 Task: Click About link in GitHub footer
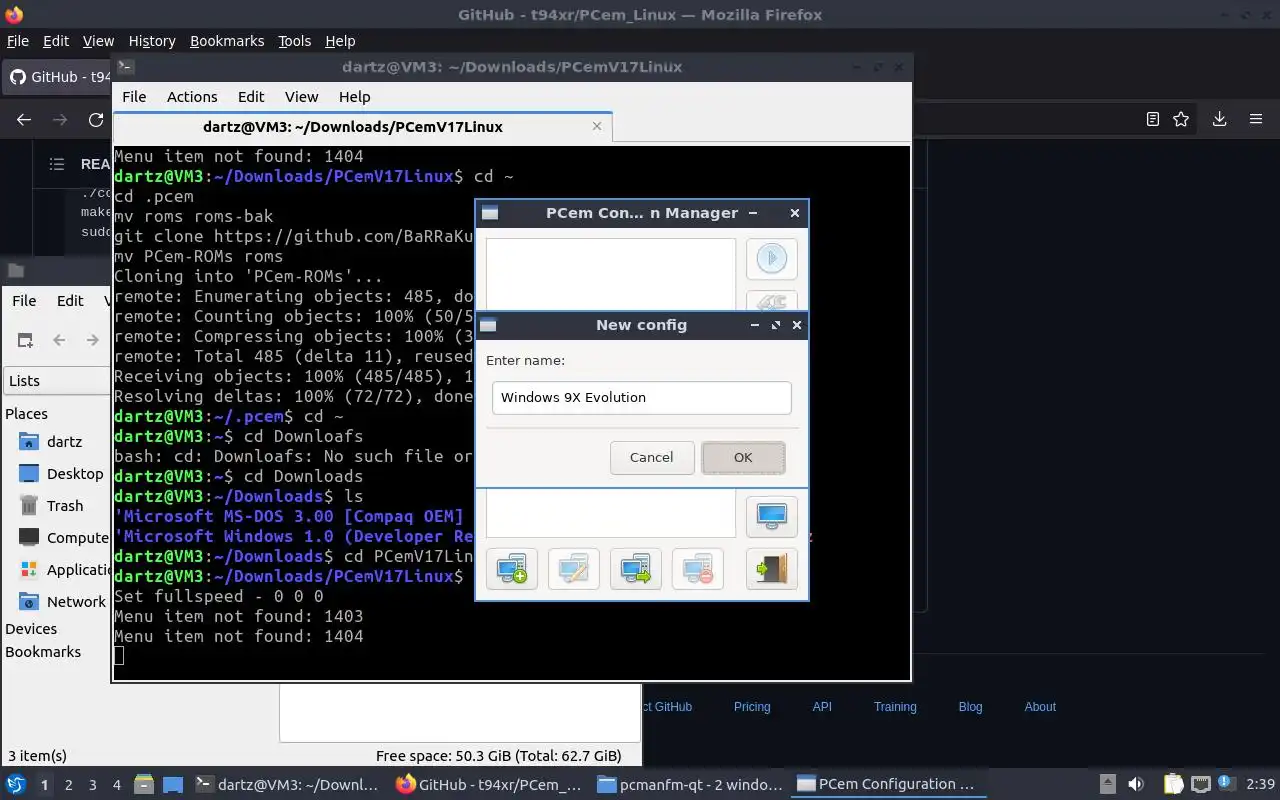[1040, 707]
